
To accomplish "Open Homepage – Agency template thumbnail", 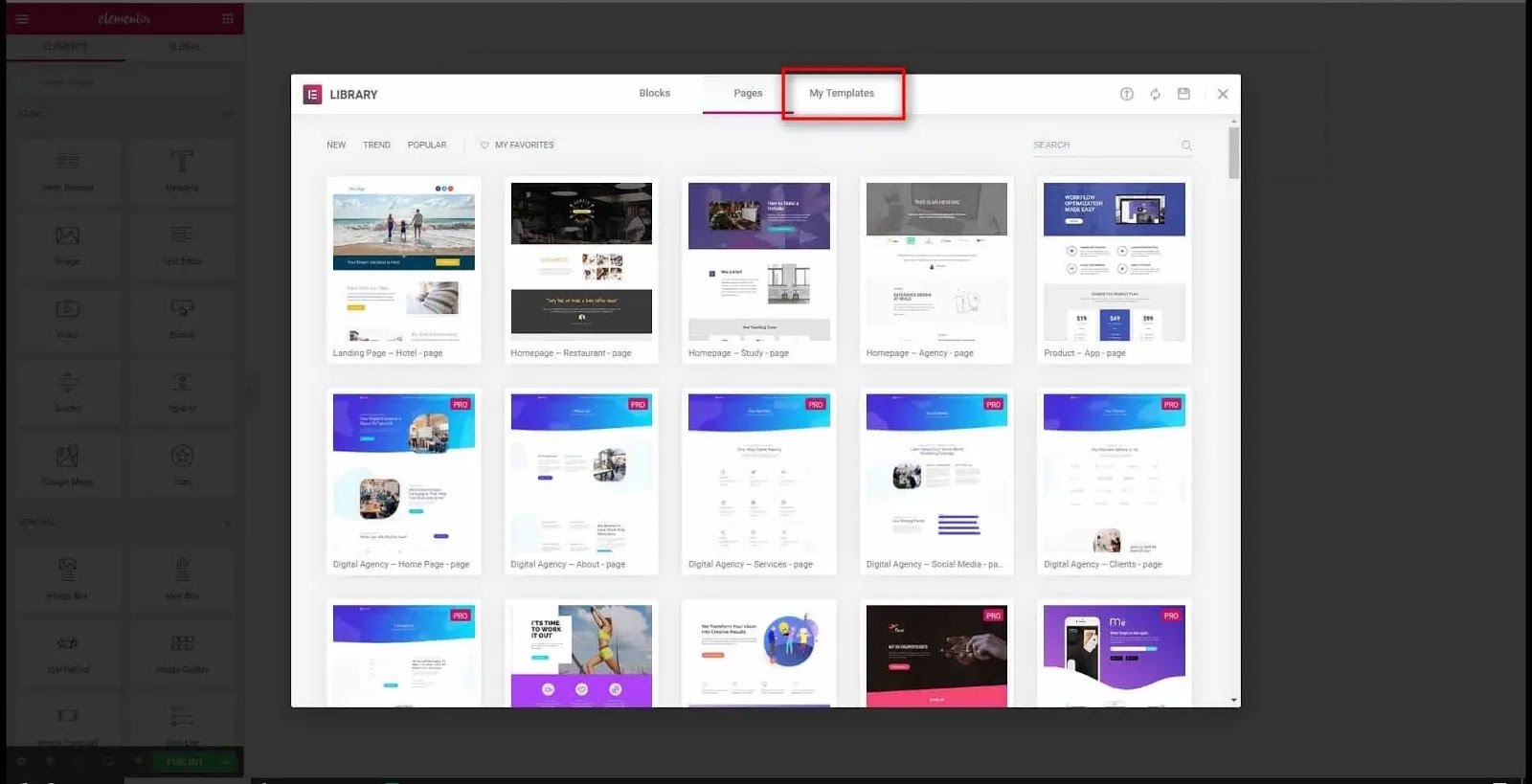I will tap(936, 261).
